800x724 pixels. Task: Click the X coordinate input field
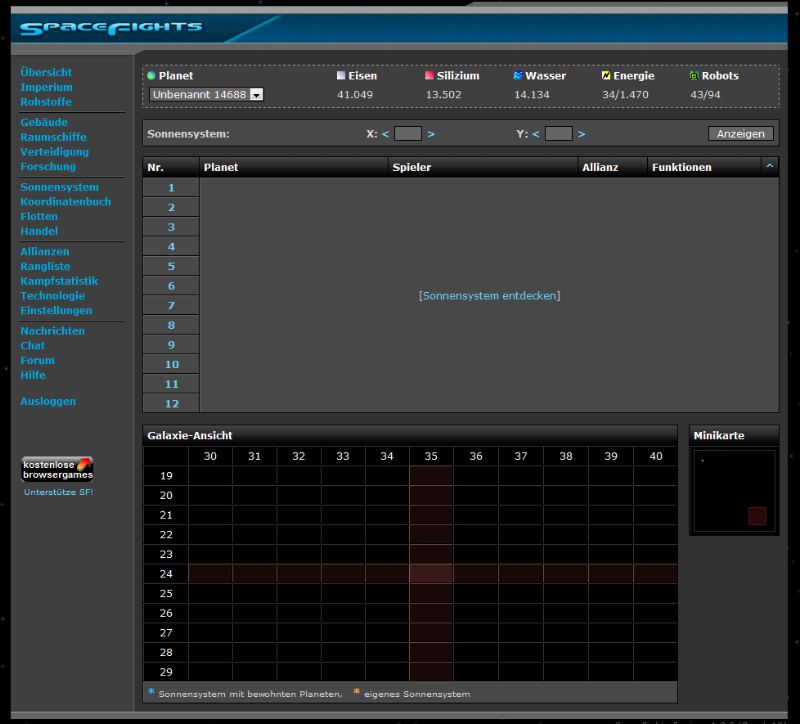pyautogui.click(x=408, y=134)
